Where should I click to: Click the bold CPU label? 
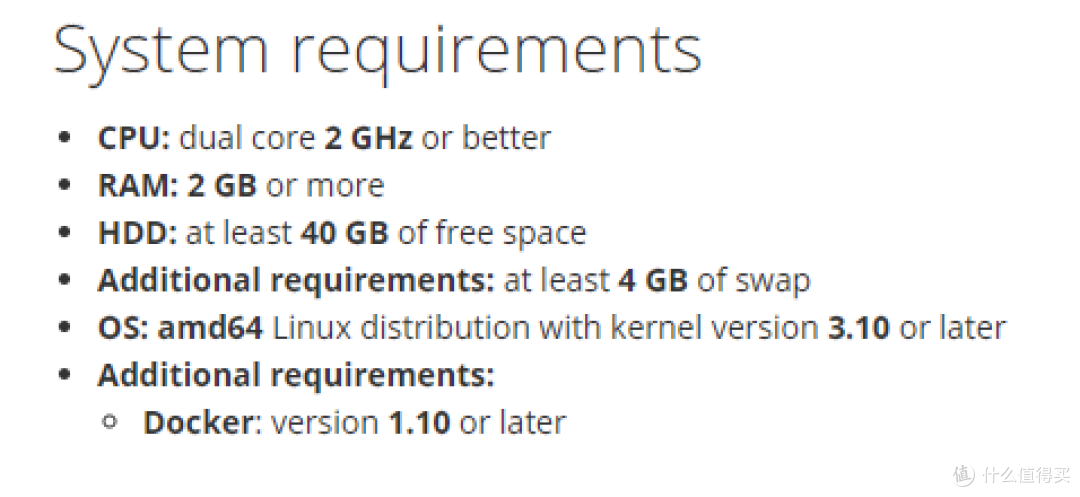134,138
